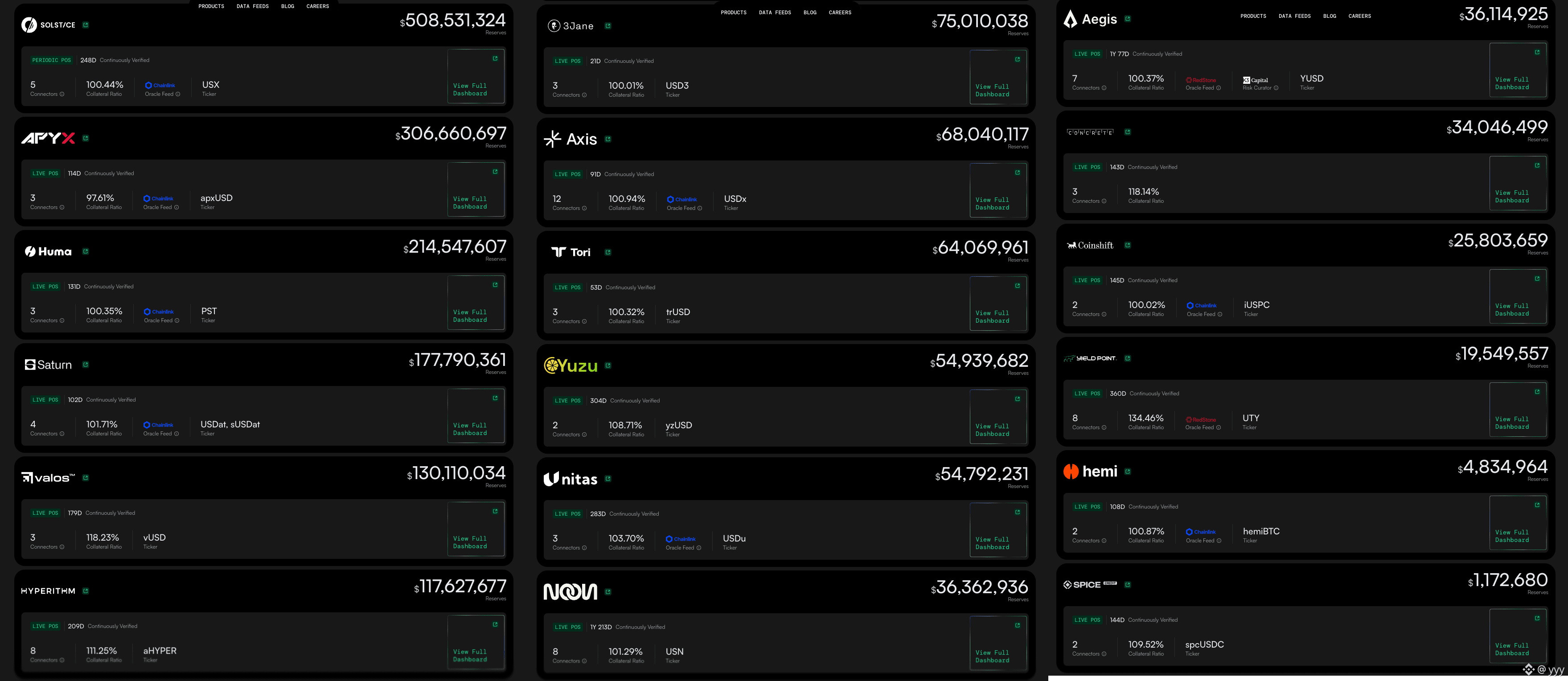
Task: Open the external link icon next to APYX
Action: 85,138
